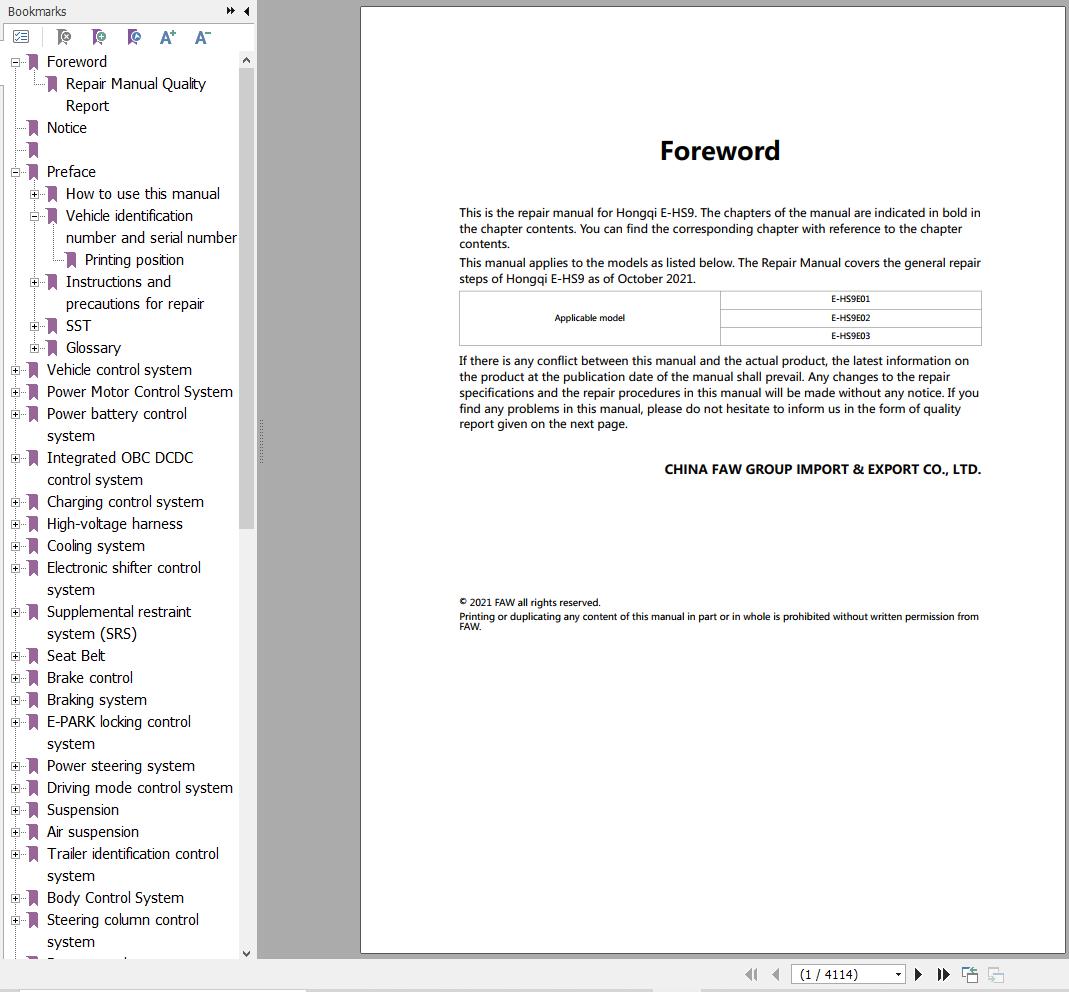Expand the Glossary bookmark entry
This screenshot has width=1069, height=992.
pyautogui.click(x=35, y=347)
